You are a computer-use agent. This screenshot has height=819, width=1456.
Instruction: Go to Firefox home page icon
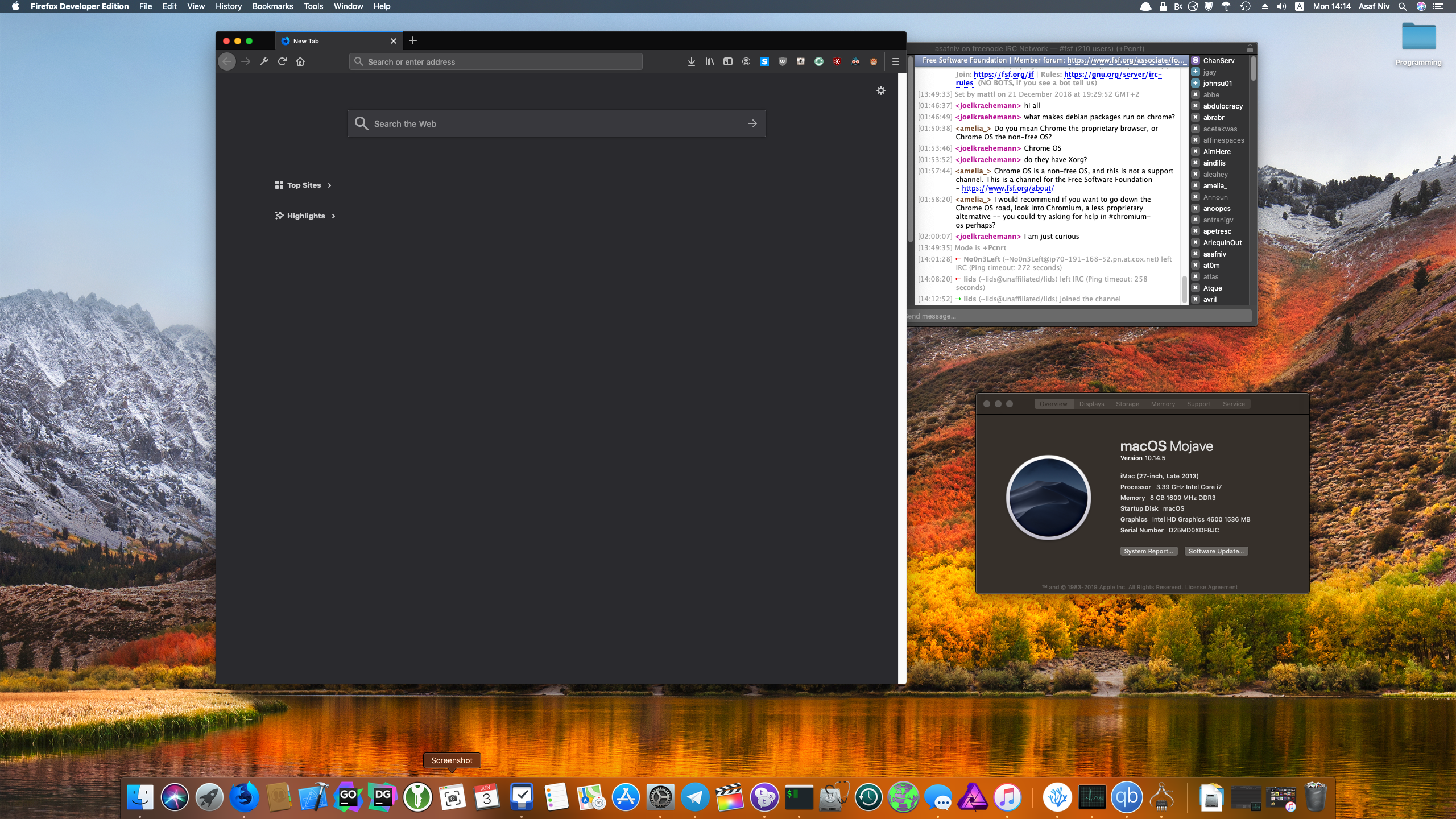[300, 61]
